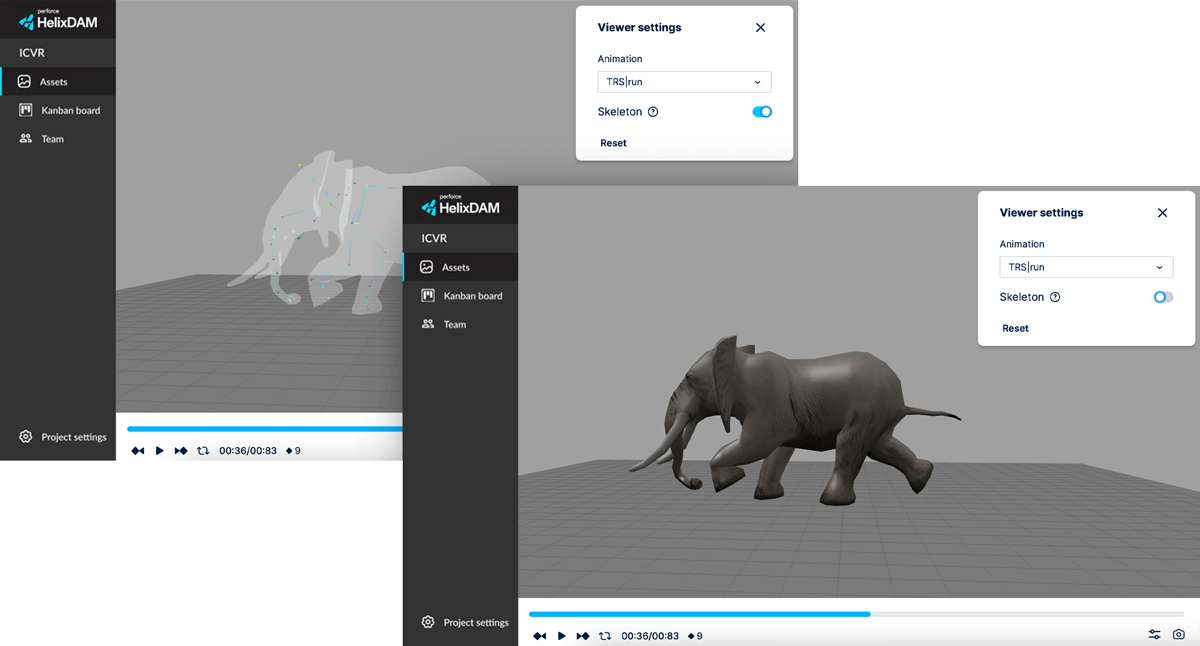
Task: Take a snapshot with the camera icon
Action: click(x=1179, y=635)
